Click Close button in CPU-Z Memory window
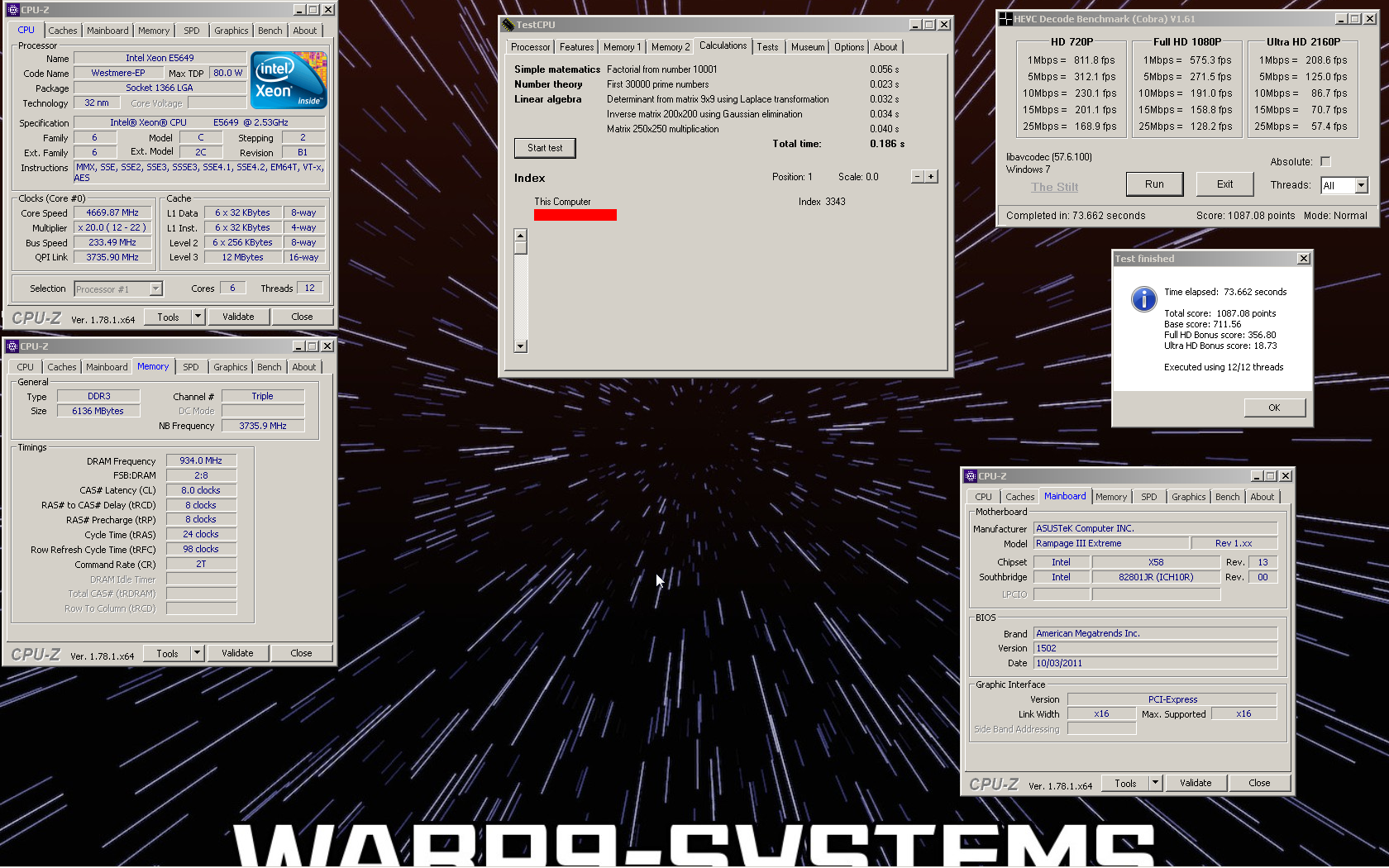This screenshot has width=1389, height=868. (302, 653)
